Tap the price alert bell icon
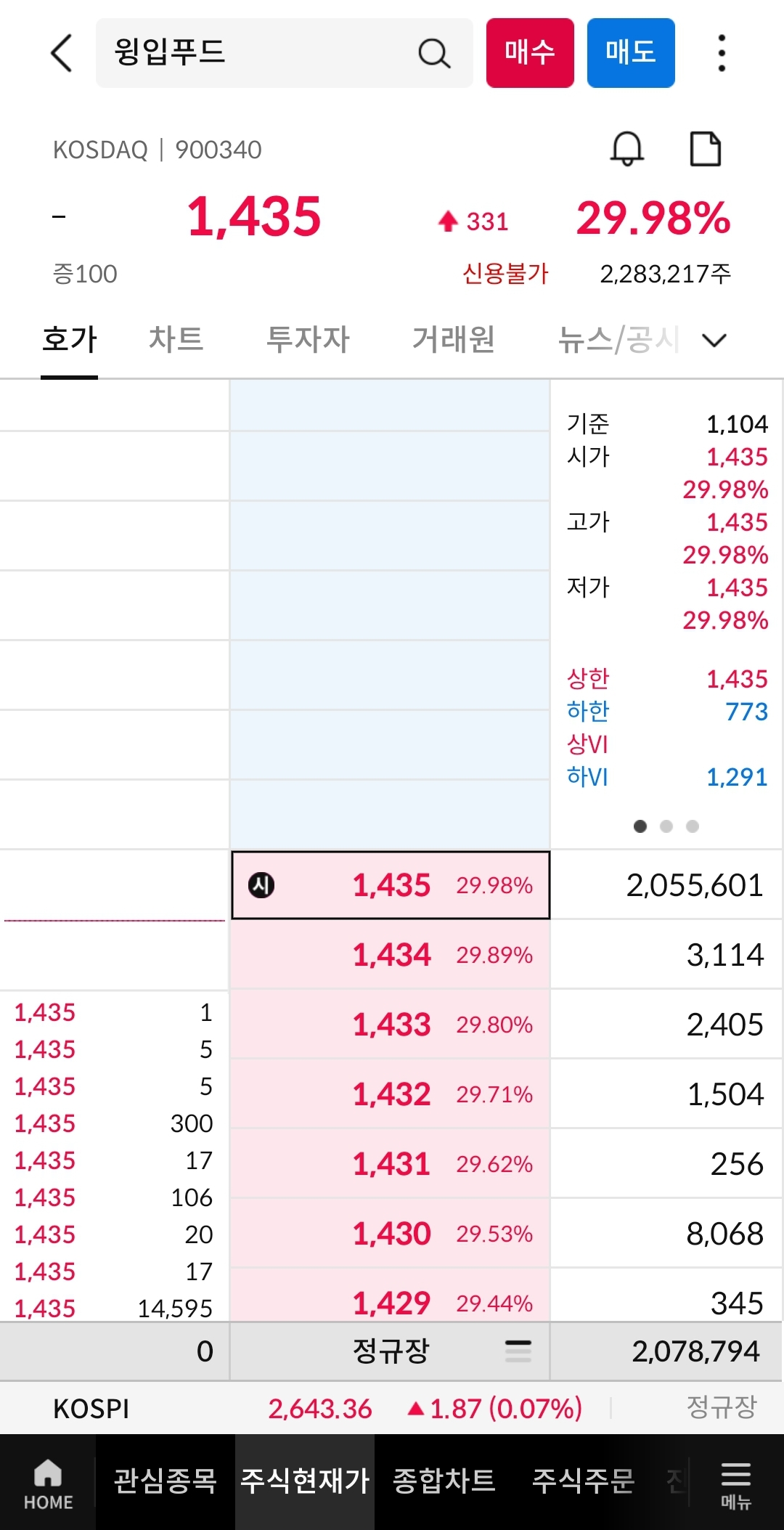784x1530 pixels. point(626,149)
